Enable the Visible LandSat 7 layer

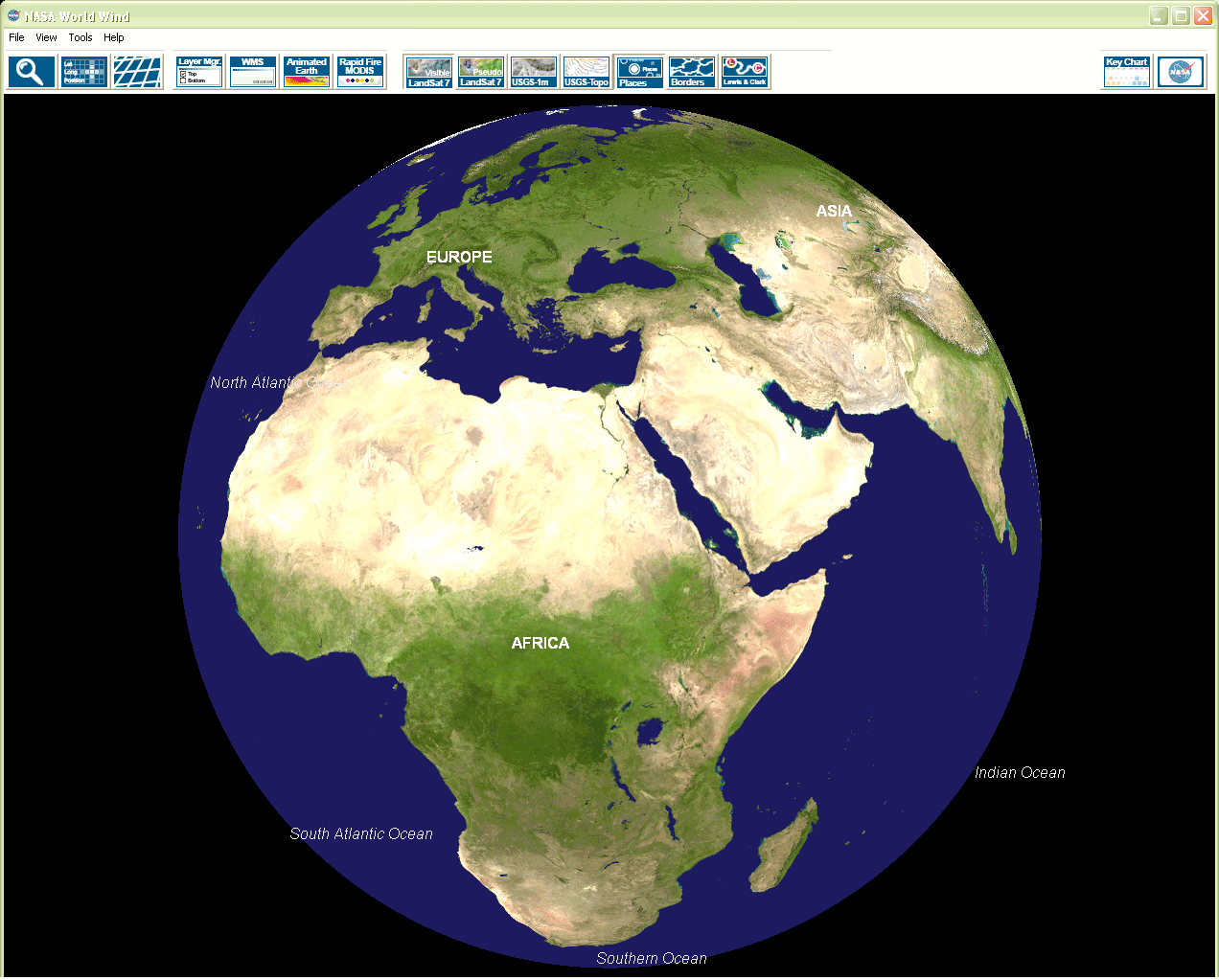pos(429,72)
